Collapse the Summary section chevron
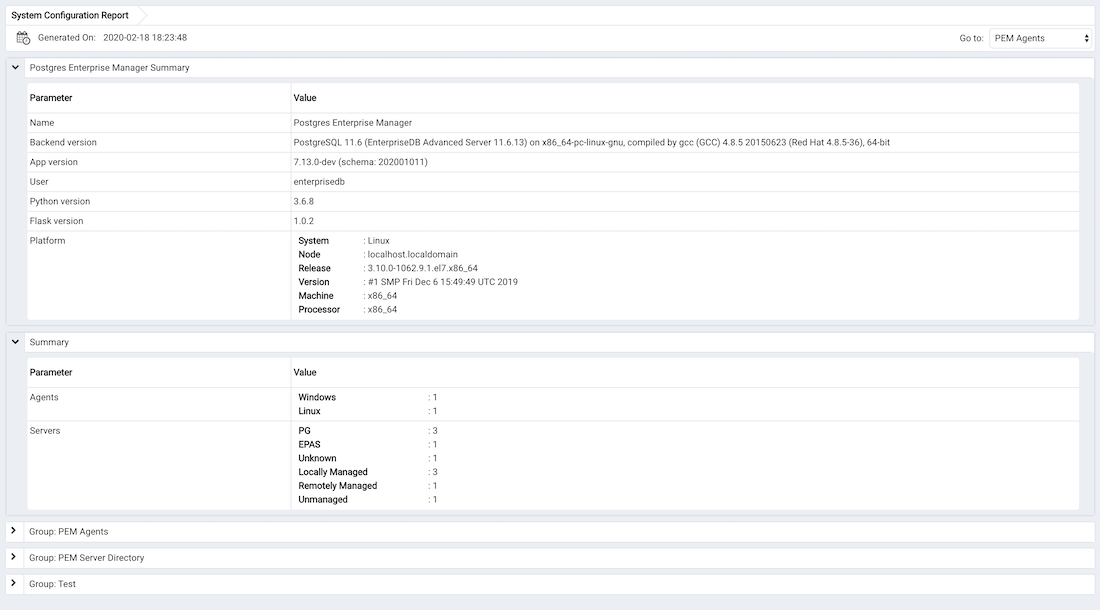 click(15, 342)
